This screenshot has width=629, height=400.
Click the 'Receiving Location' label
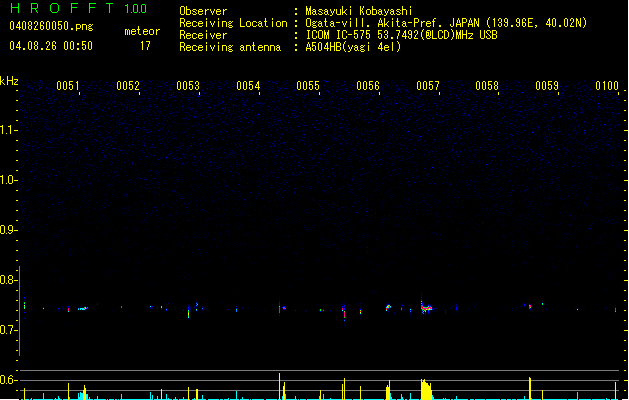click(x=233, y=23)
